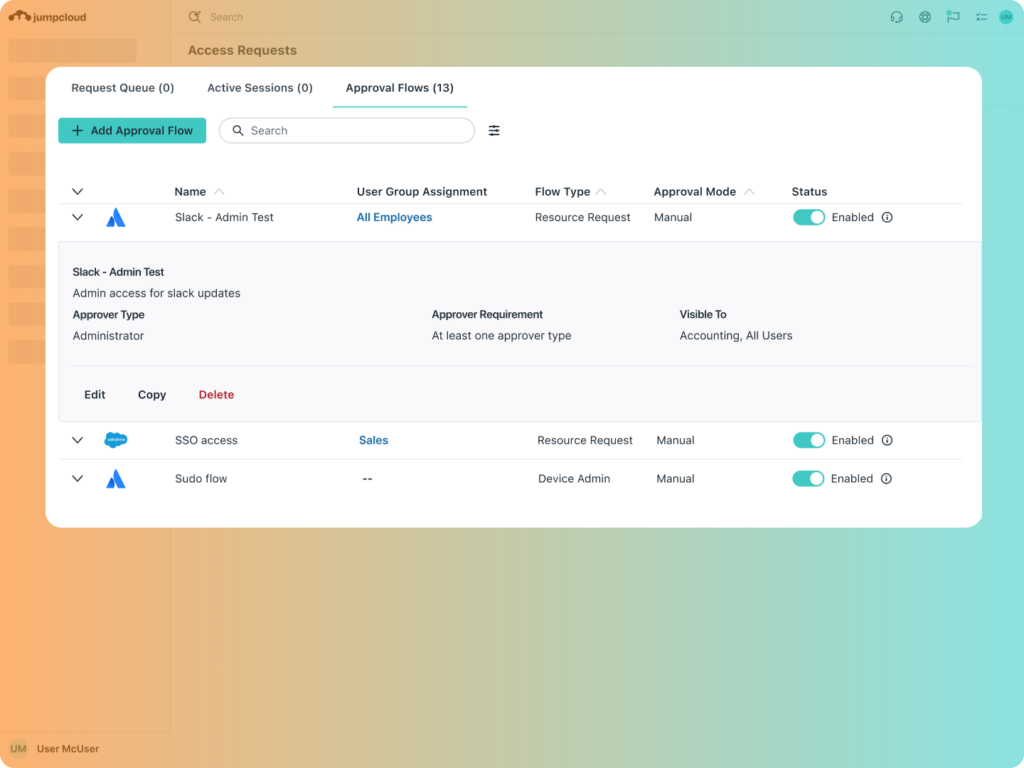The height and width of the screenshot is (768, 1024).
Task: Turn off the Sudo flow Enabled switch
Action: click(808, 479)
